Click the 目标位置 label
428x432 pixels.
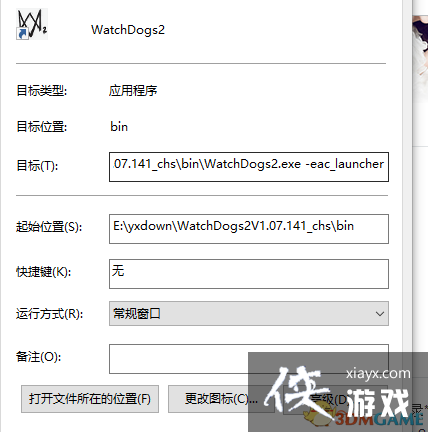[42, 127]
